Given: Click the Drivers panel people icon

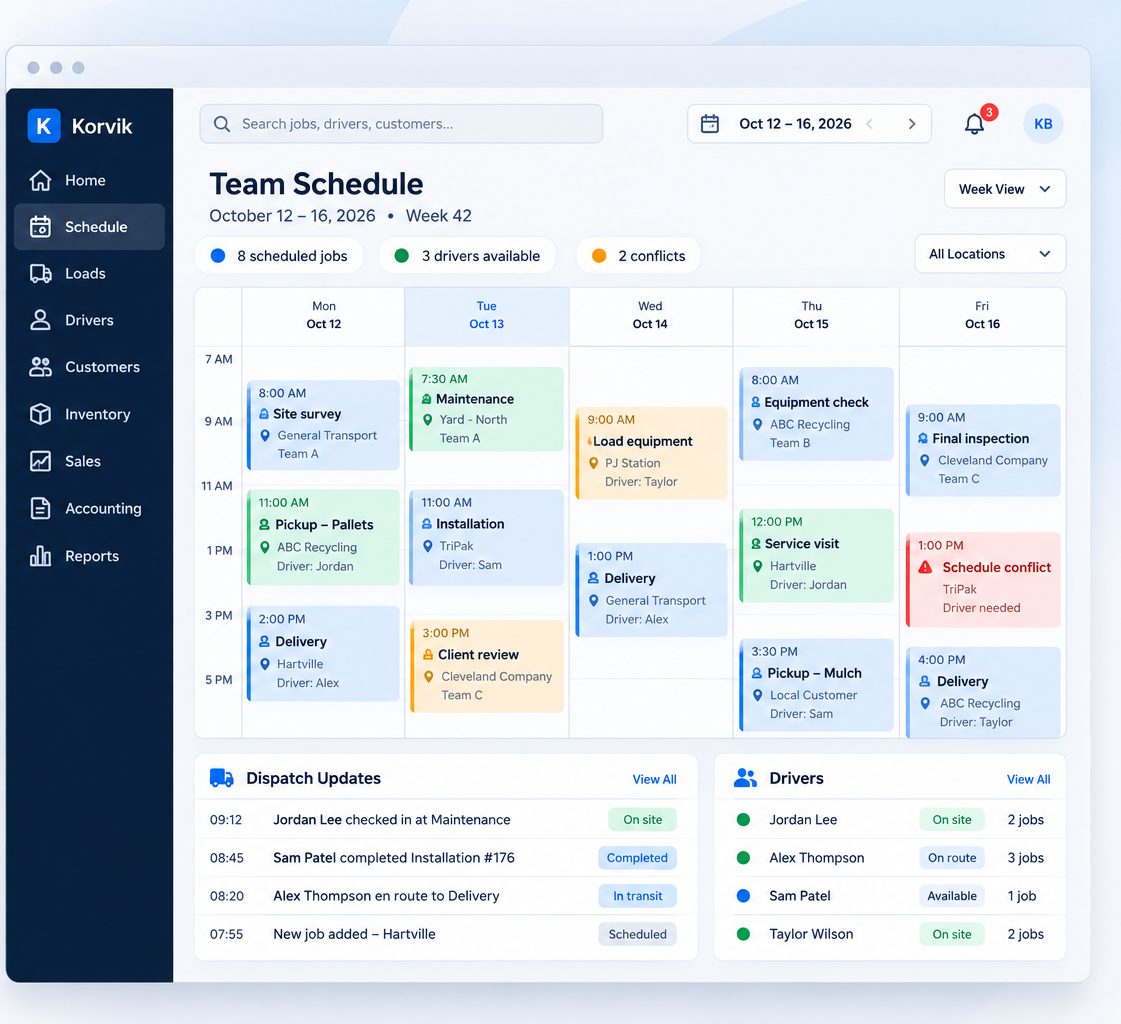Looking at the screenshot, I should pos(745,778).
